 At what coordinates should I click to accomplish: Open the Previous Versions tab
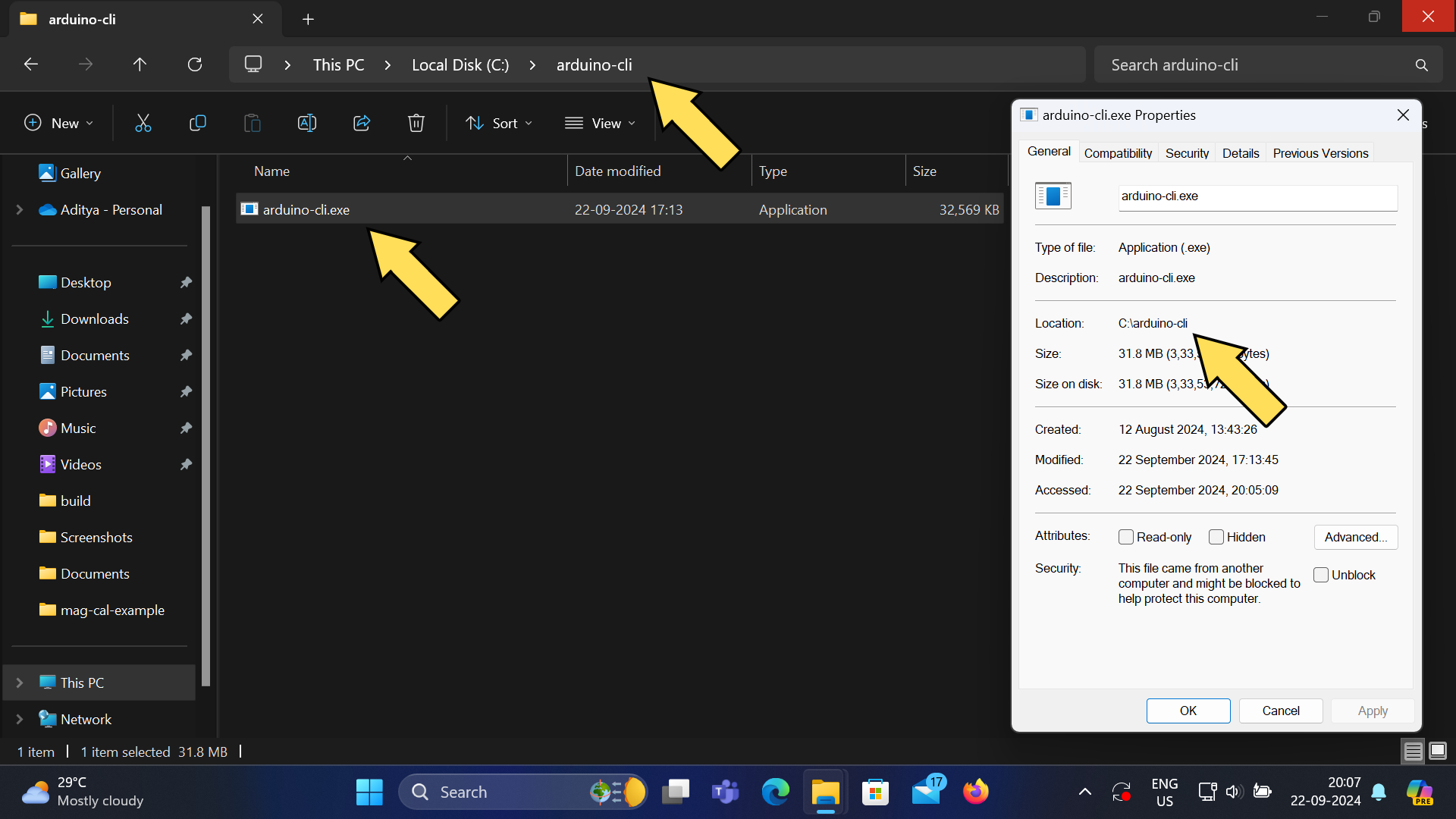(x=1320, y=153)
